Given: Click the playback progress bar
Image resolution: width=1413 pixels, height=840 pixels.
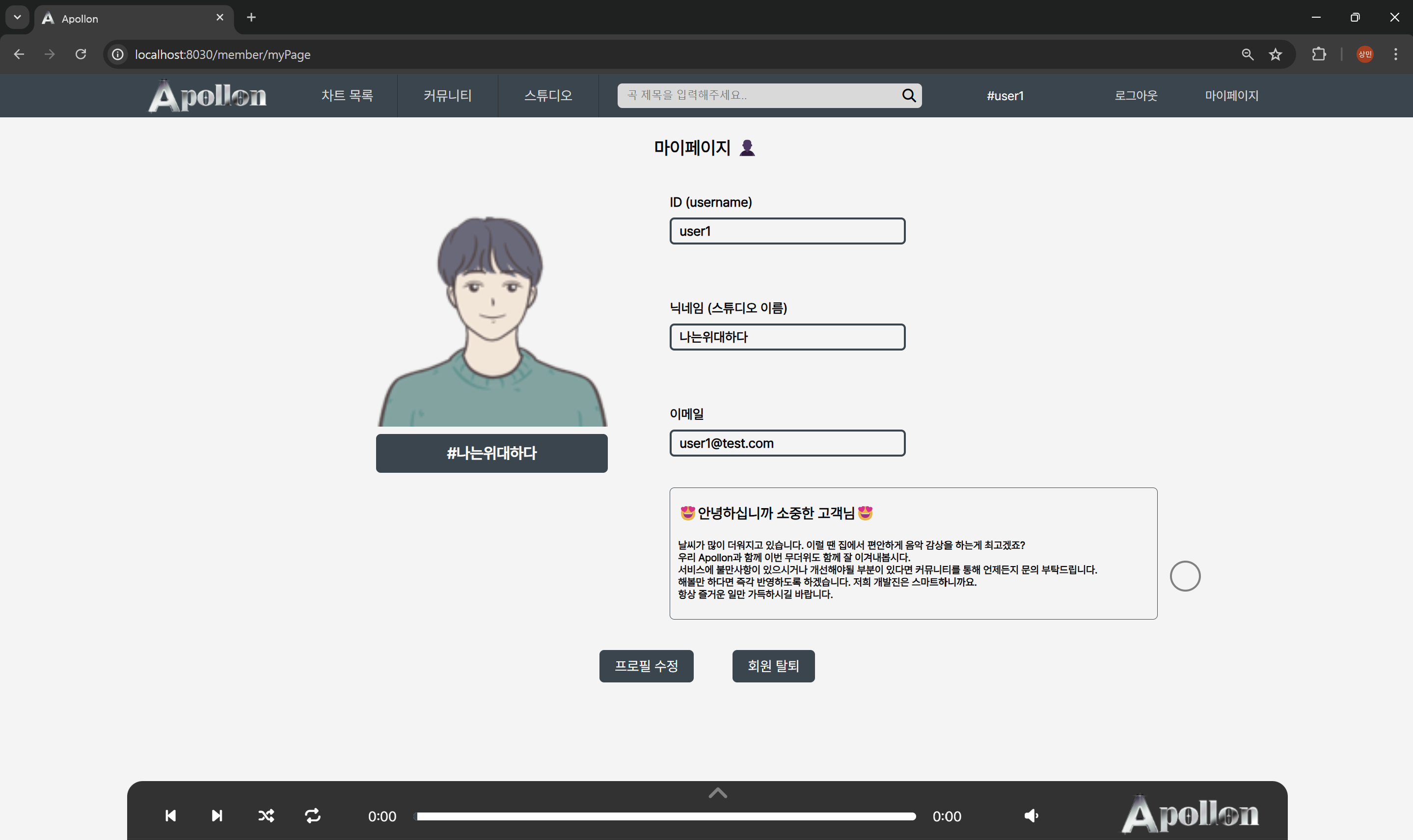Looking at the screenshot, I should (x=665, y=816).
